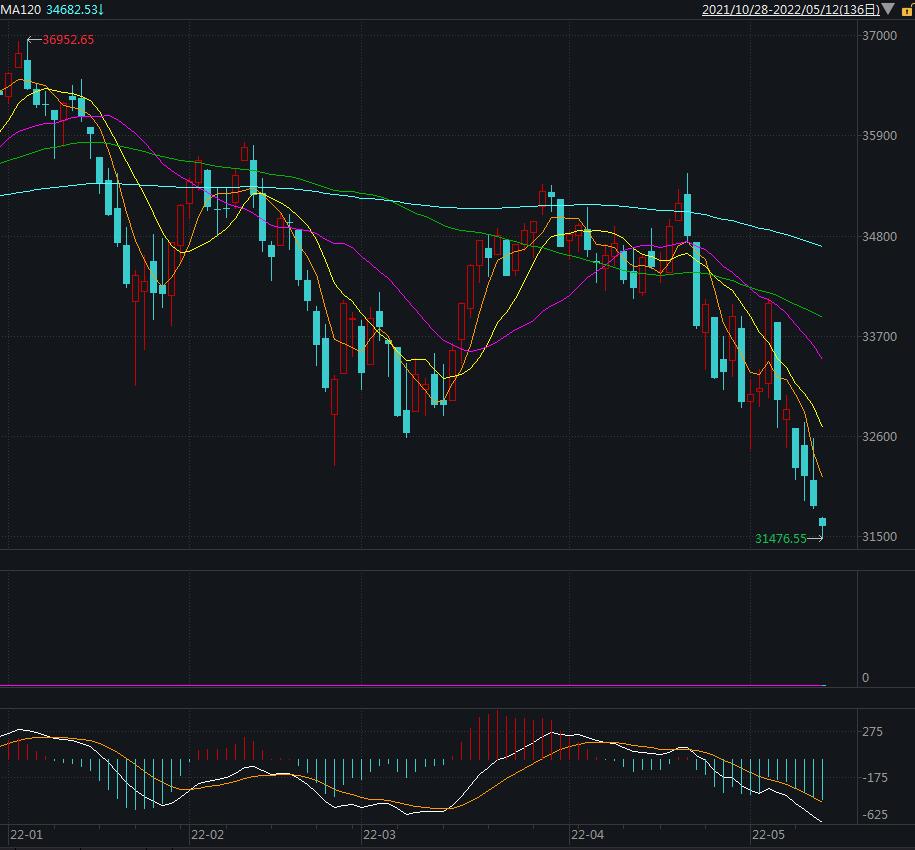Image resolution: width=915 pixels, height=850 pixels.
Task: Select the 22-05 date marker
Action: (x=769, y=835)
